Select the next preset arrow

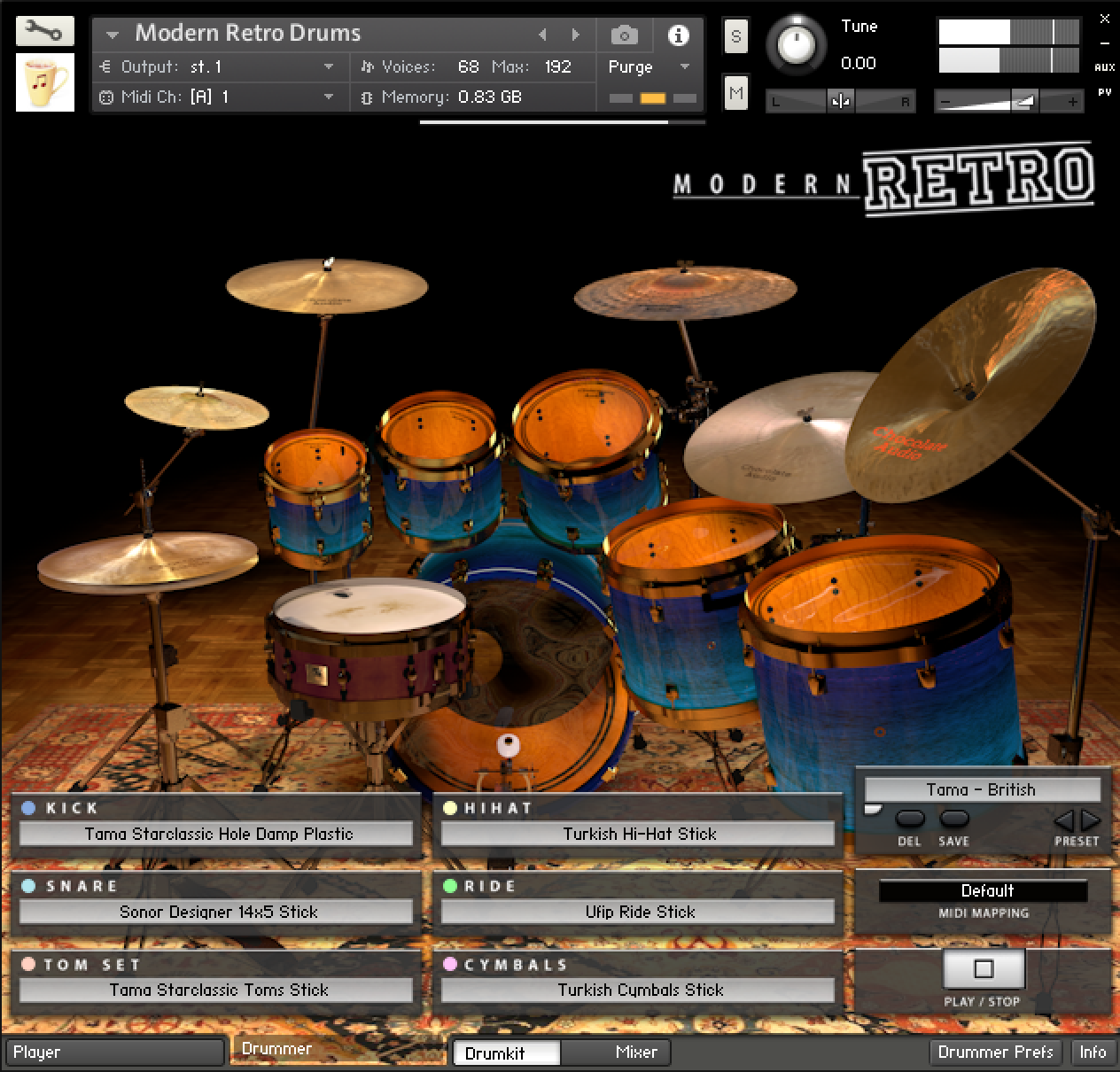coord(1091,820)
